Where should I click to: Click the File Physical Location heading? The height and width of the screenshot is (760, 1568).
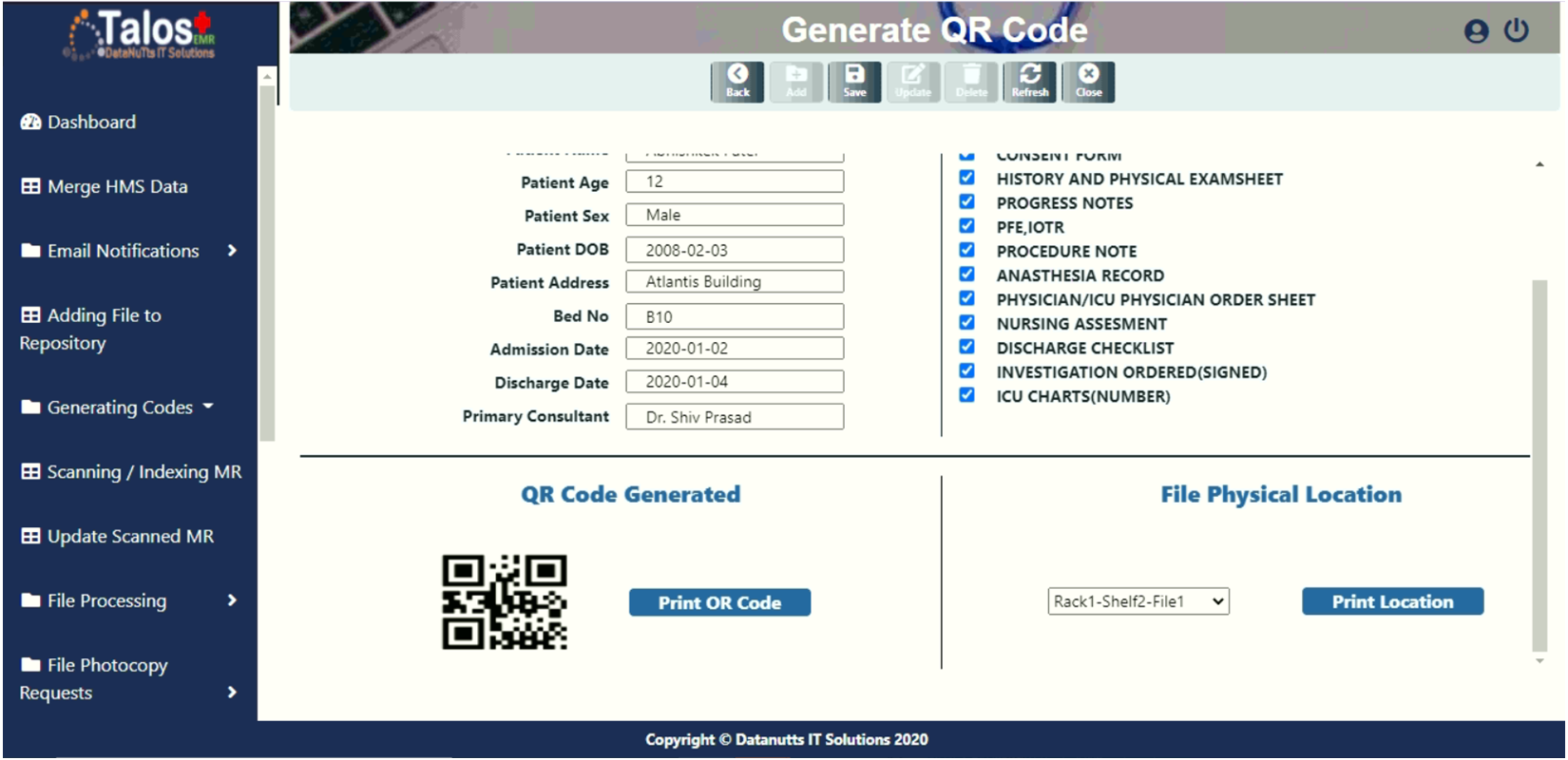pos(1281,494)
